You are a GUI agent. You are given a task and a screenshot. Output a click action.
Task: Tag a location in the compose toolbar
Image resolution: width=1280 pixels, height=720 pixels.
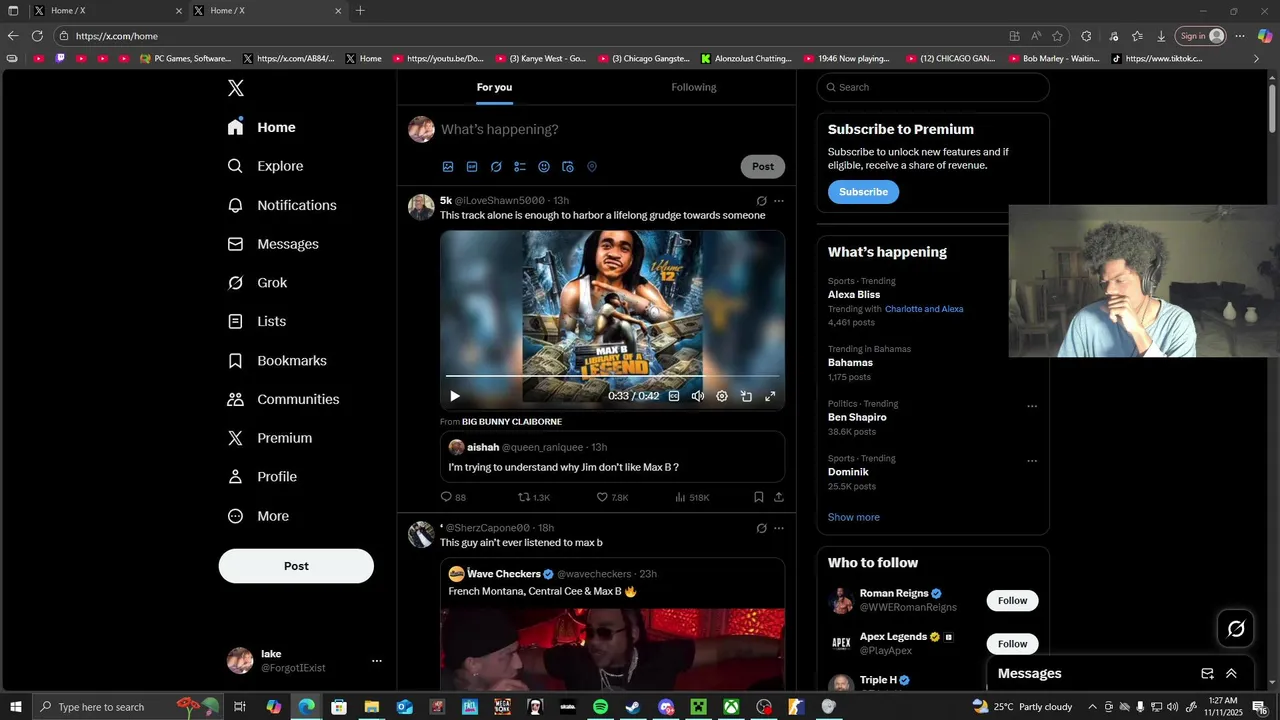click(592, 167)
